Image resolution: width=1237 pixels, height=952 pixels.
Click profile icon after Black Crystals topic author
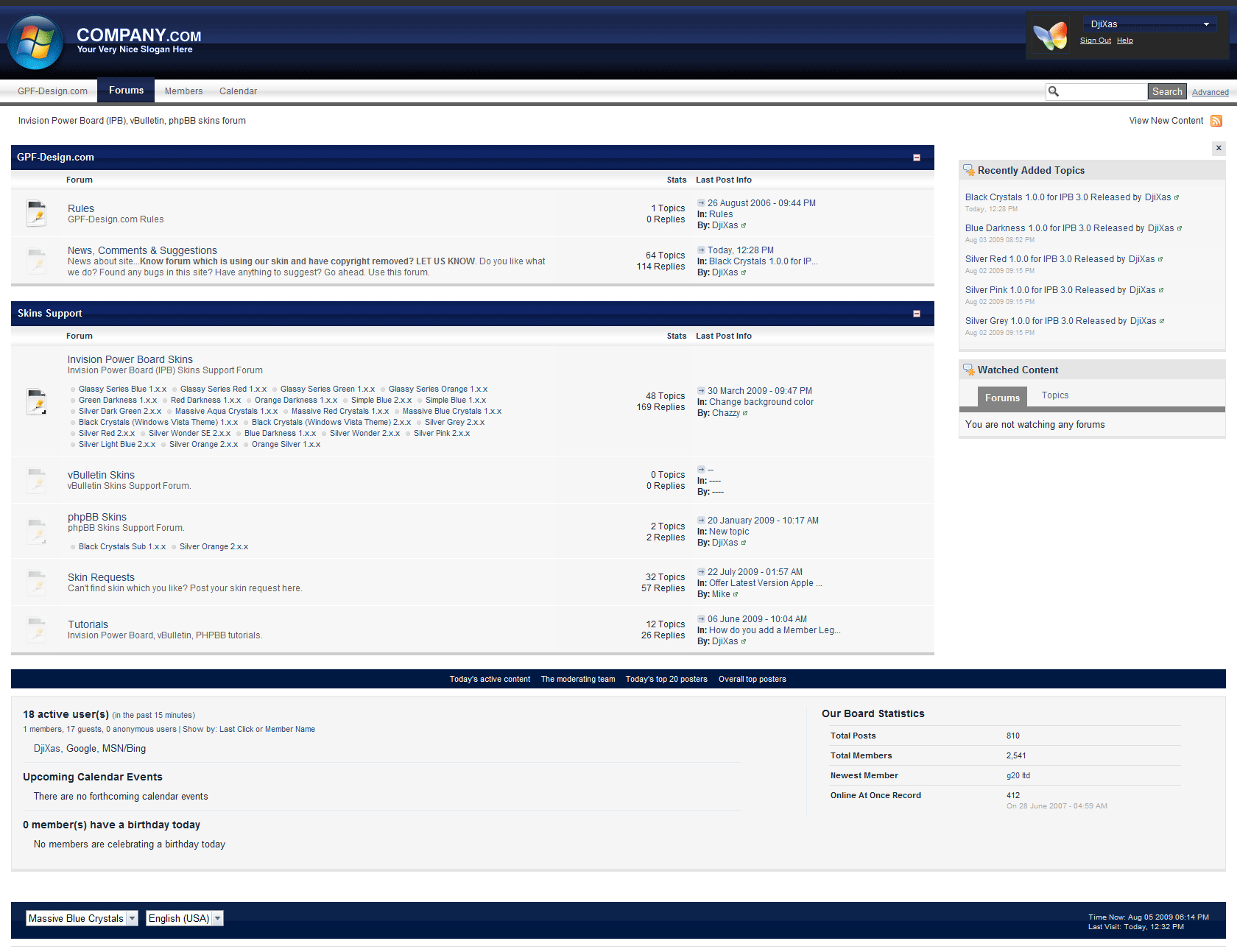click(x=1177, y=197)
